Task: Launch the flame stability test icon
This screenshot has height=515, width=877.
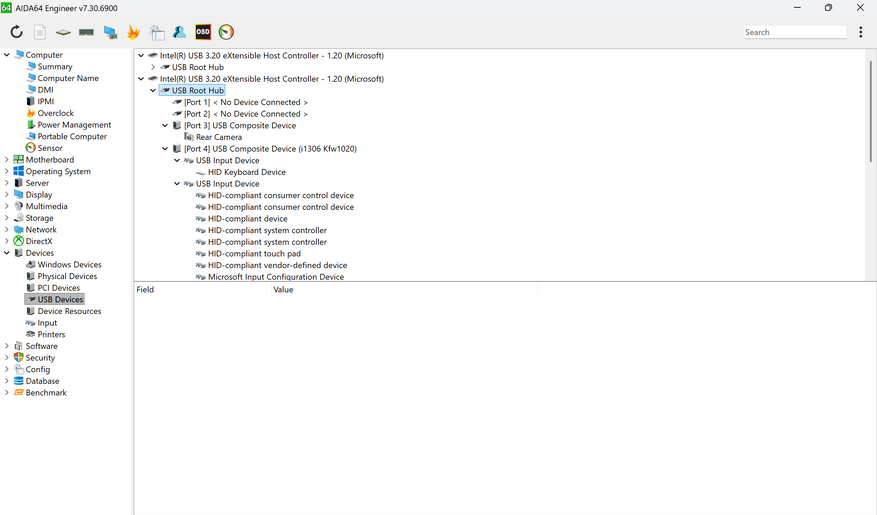Action: pyautogui.click(x=133, y=32)
